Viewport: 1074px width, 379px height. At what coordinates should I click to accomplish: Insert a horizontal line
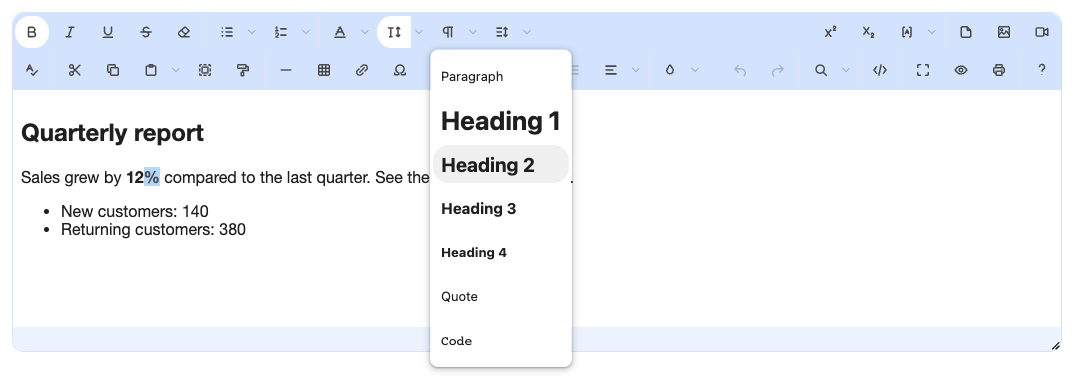tap(286, 70)
